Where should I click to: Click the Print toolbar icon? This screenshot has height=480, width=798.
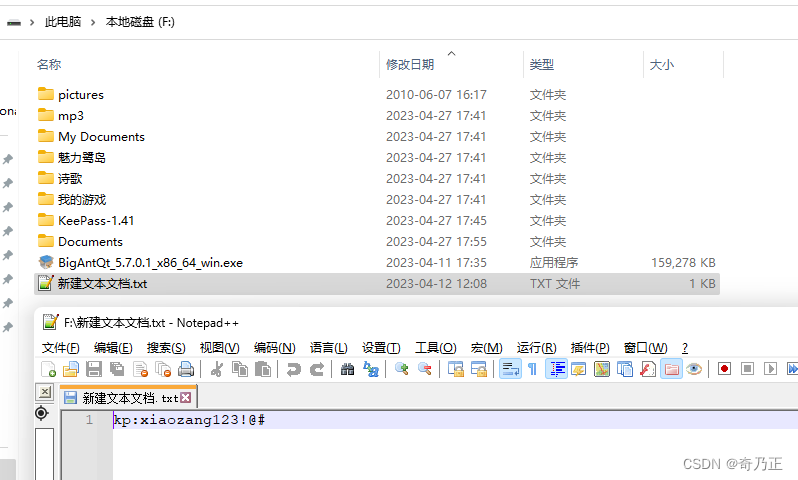tap(186, 369)
